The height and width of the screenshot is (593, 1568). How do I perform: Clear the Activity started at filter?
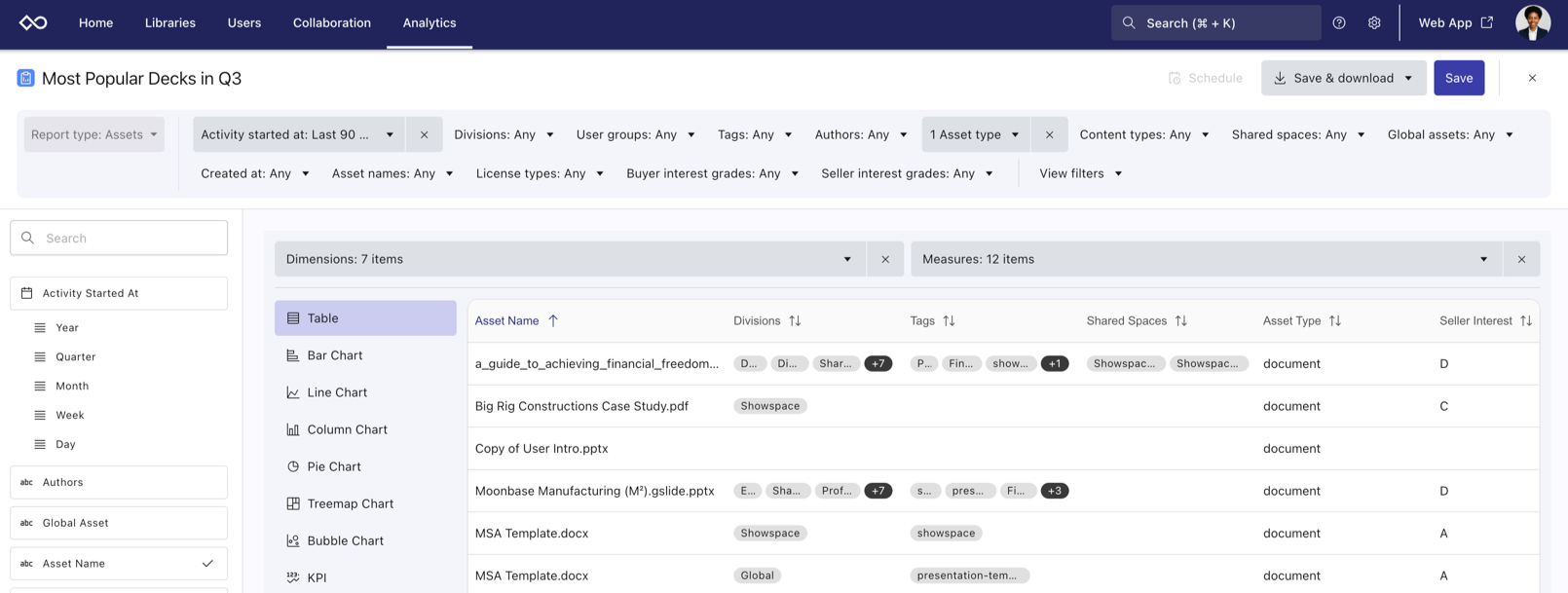(x=425, y=134)
